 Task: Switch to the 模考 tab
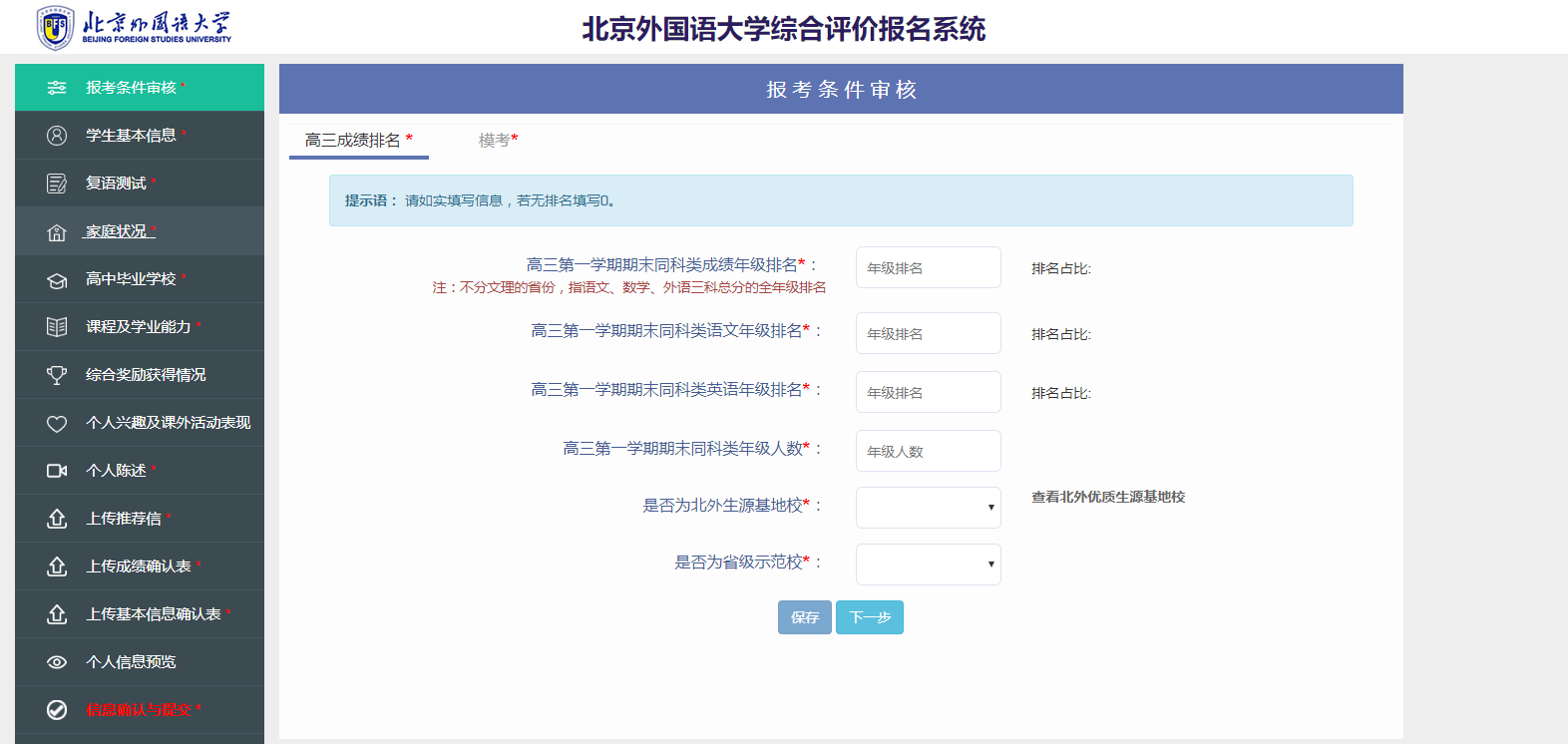pos(498,141)
